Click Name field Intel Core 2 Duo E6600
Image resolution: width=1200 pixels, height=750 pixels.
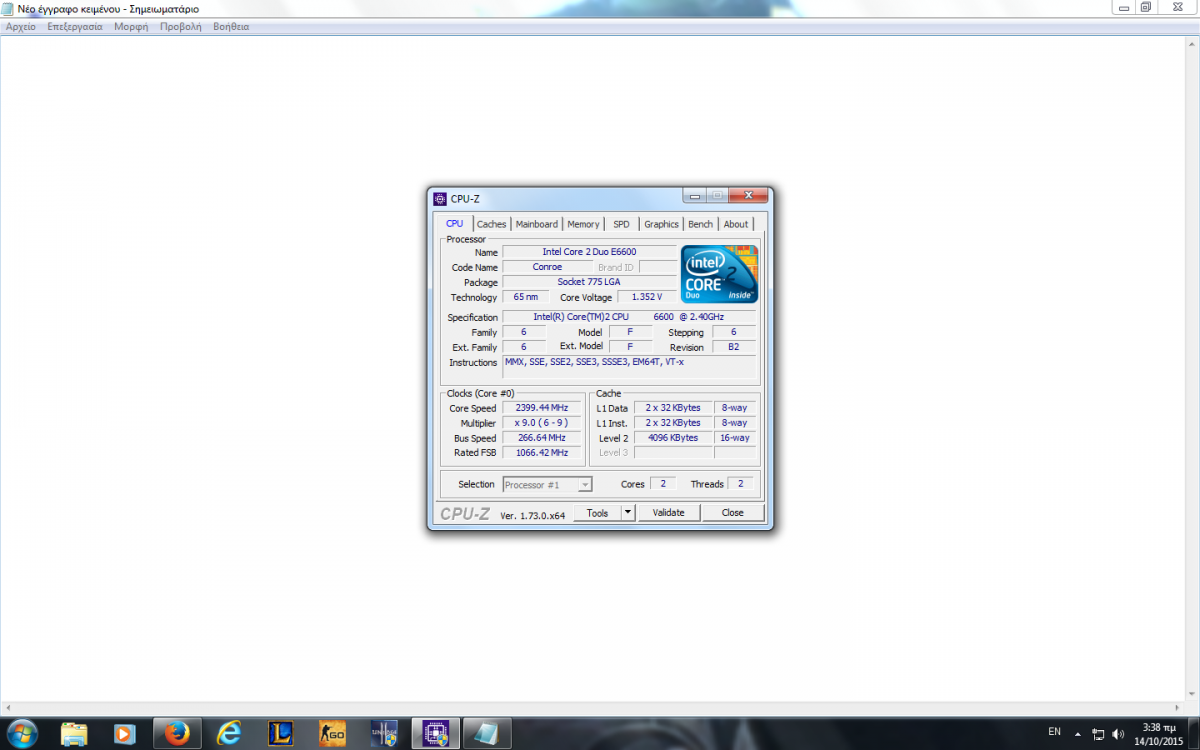pos(590,252)
